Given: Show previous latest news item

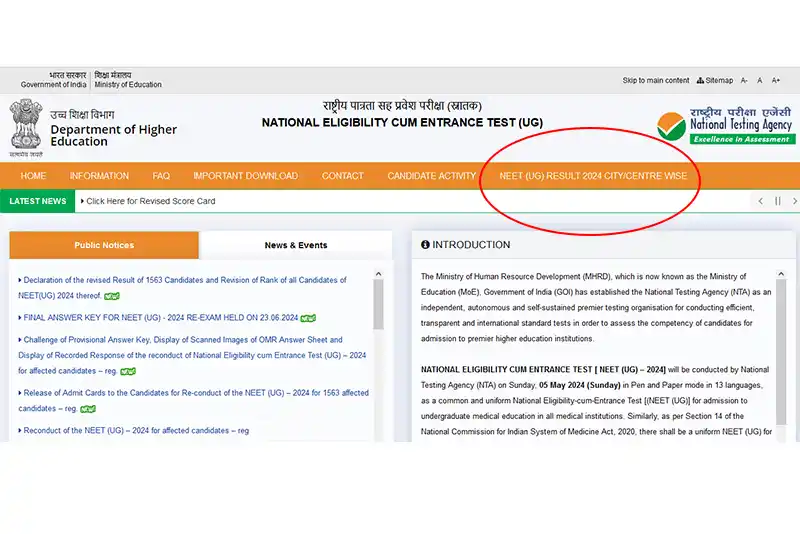Looking at the screenshot, I should [760, 201].
